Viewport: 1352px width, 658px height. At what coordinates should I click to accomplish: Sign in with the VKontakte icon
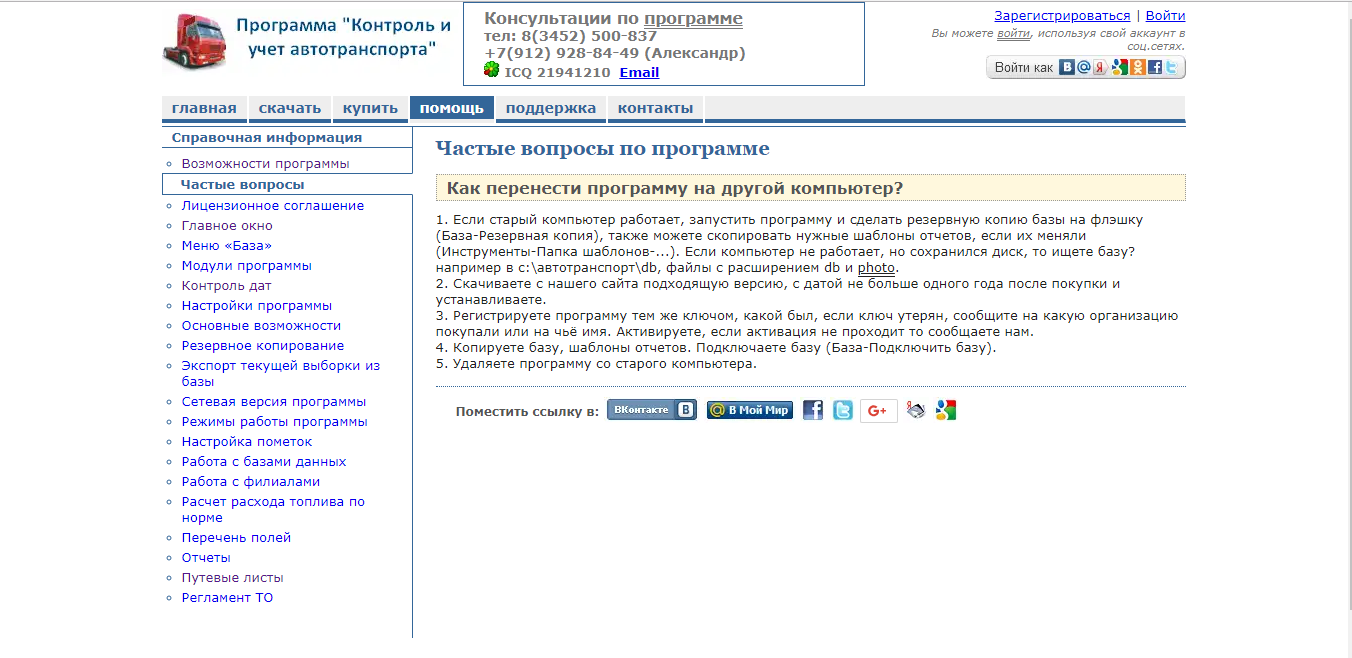point(1067,67)
